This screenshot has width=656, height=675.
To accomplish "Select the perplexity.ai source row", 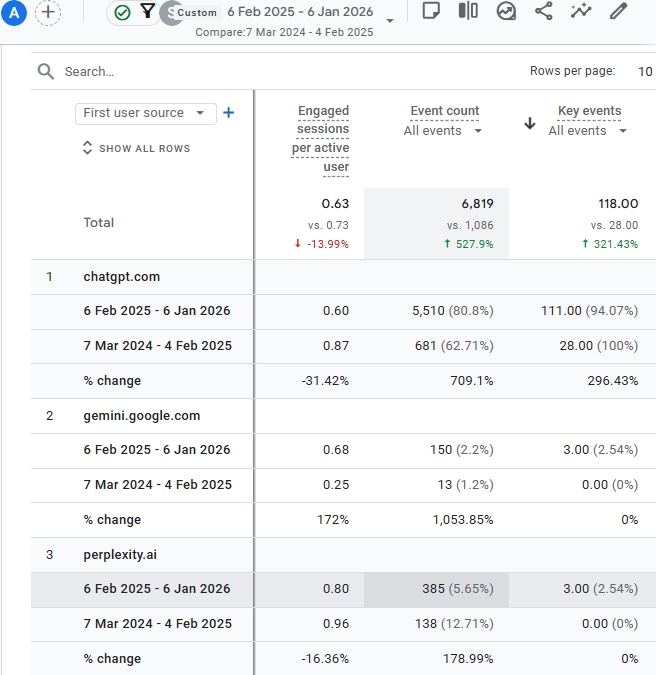I will click(x=120, y=555).
